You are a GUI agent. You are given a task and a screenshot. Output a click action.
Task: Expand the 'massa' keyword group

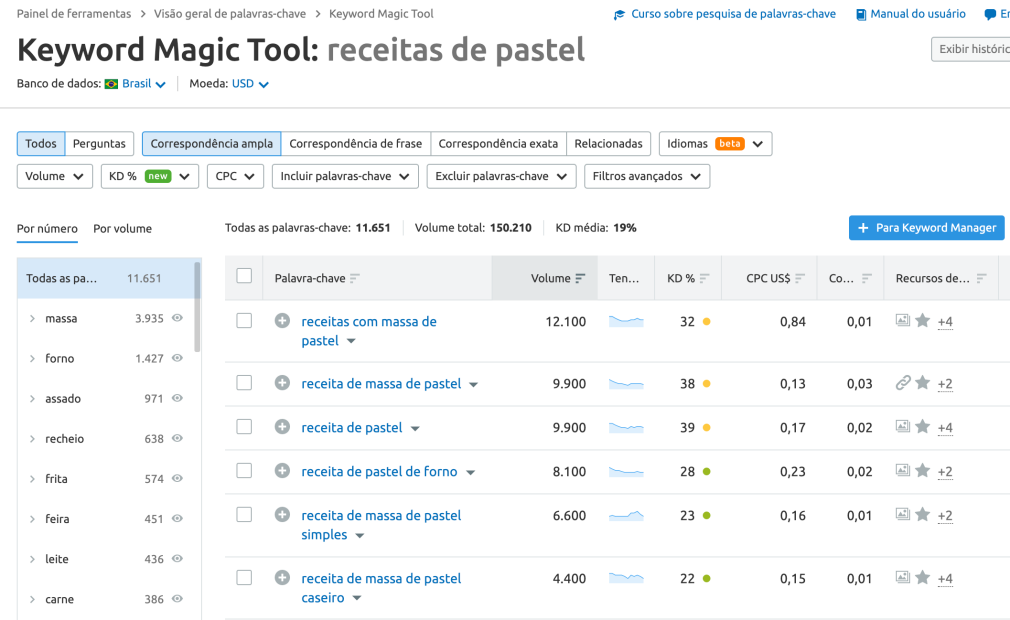tap(32, 318)
